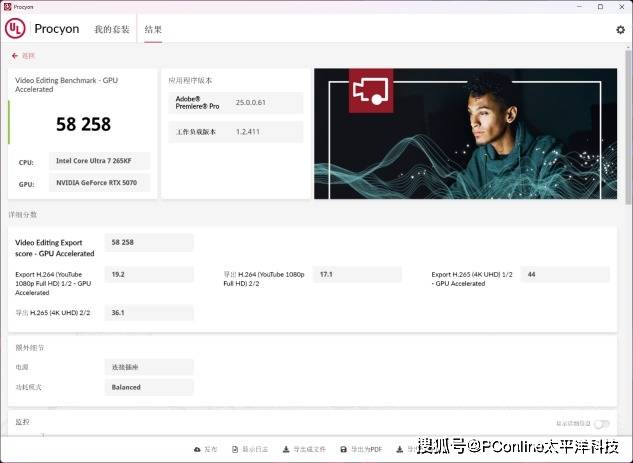Image resolution: width=633 pixels, height=463 pixels.
Task: Click the vertical scrollbar on right edge
Action: (x=629, y=250)
